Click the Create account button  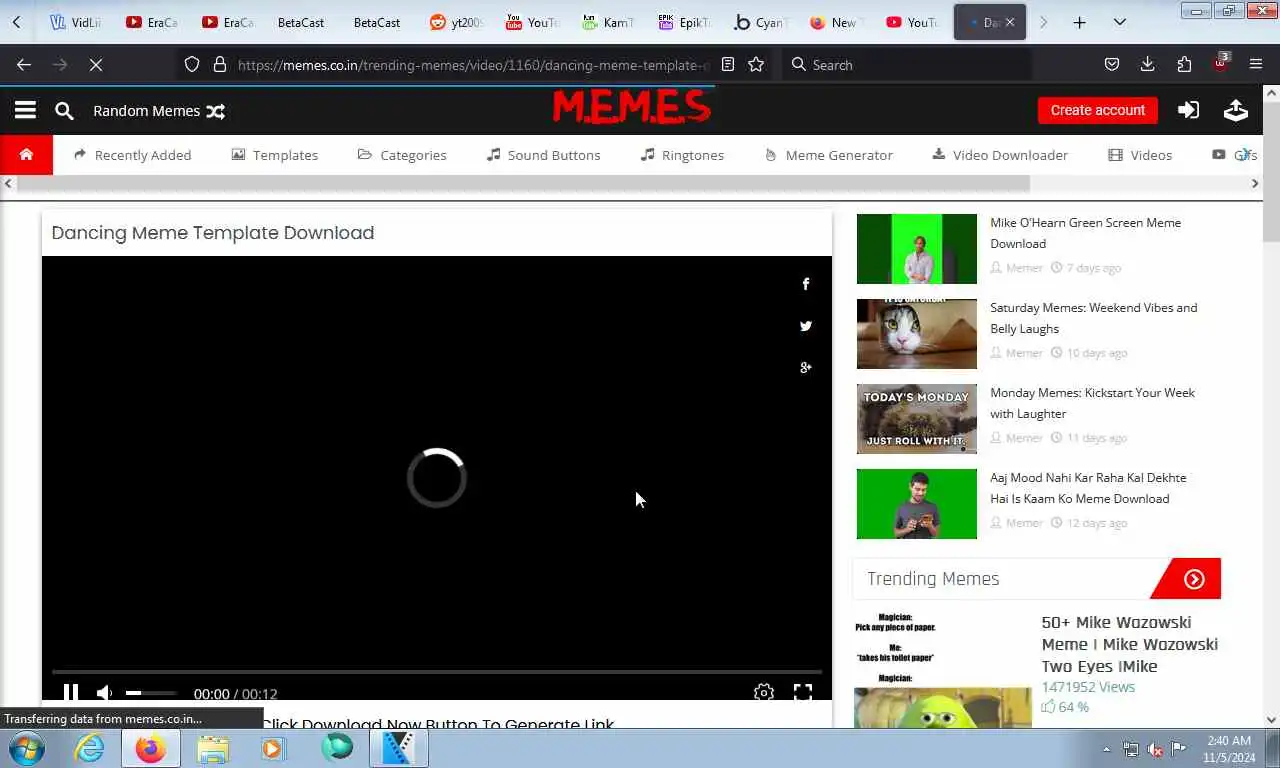[x=1097, y=110]
